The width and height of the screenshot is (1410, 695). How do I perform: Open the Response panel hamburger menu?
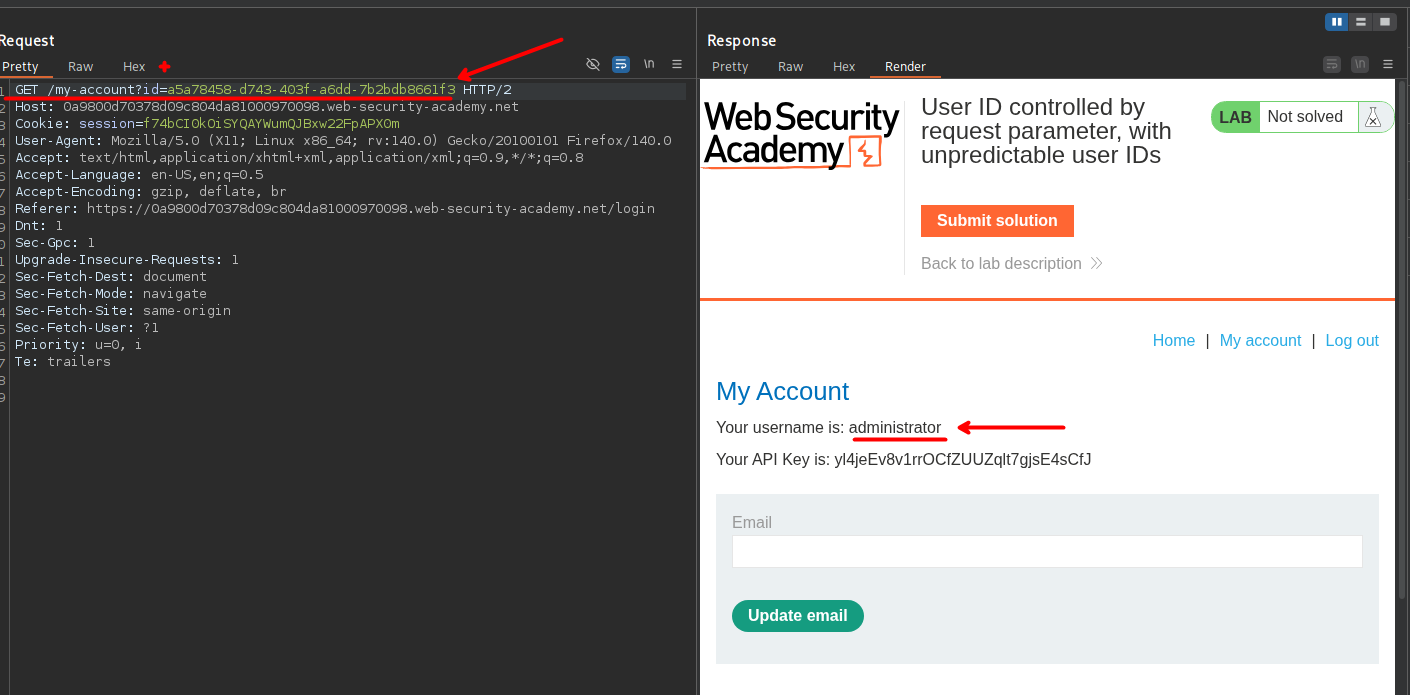point(1388,65)
